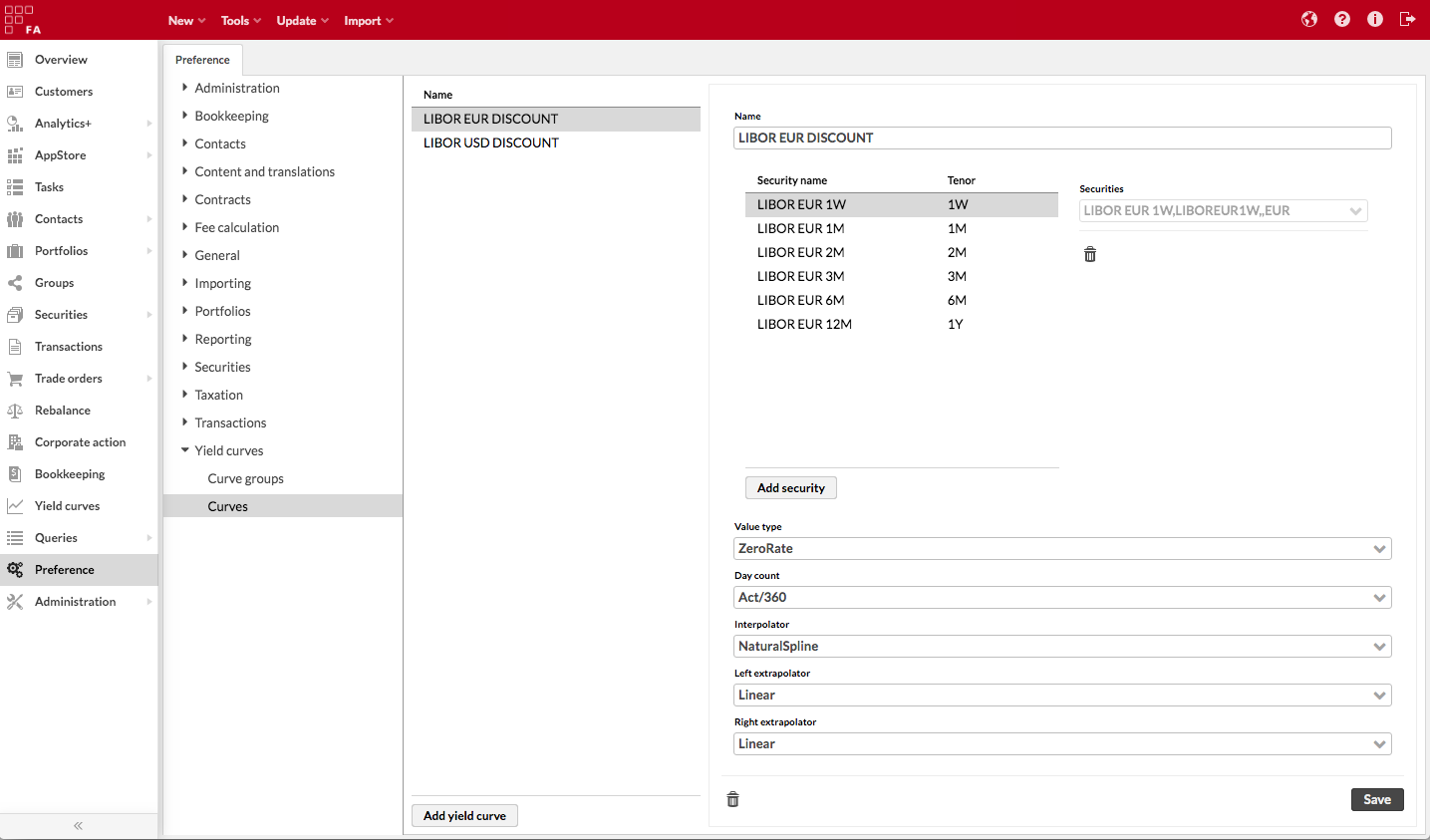The image size is (1430, 840).
Task: Click the logout icon in header
Action: (1407, 19)
